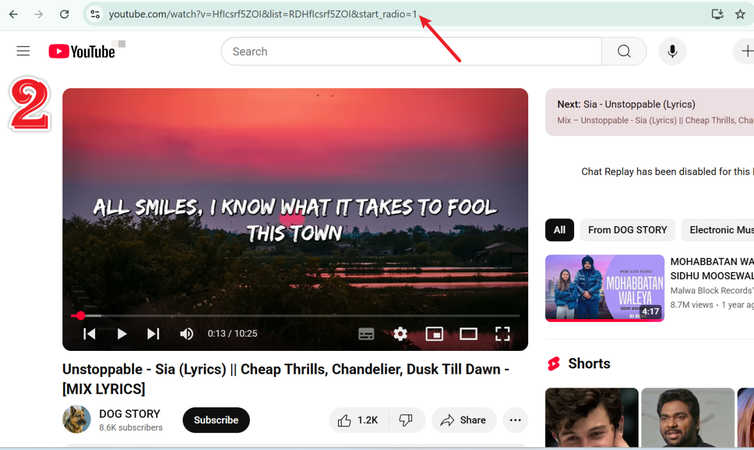The height and width of the screenshot is (450, 754).
Task: Select the From DOG STORY filter chip
Action: [x=627, y=230]
